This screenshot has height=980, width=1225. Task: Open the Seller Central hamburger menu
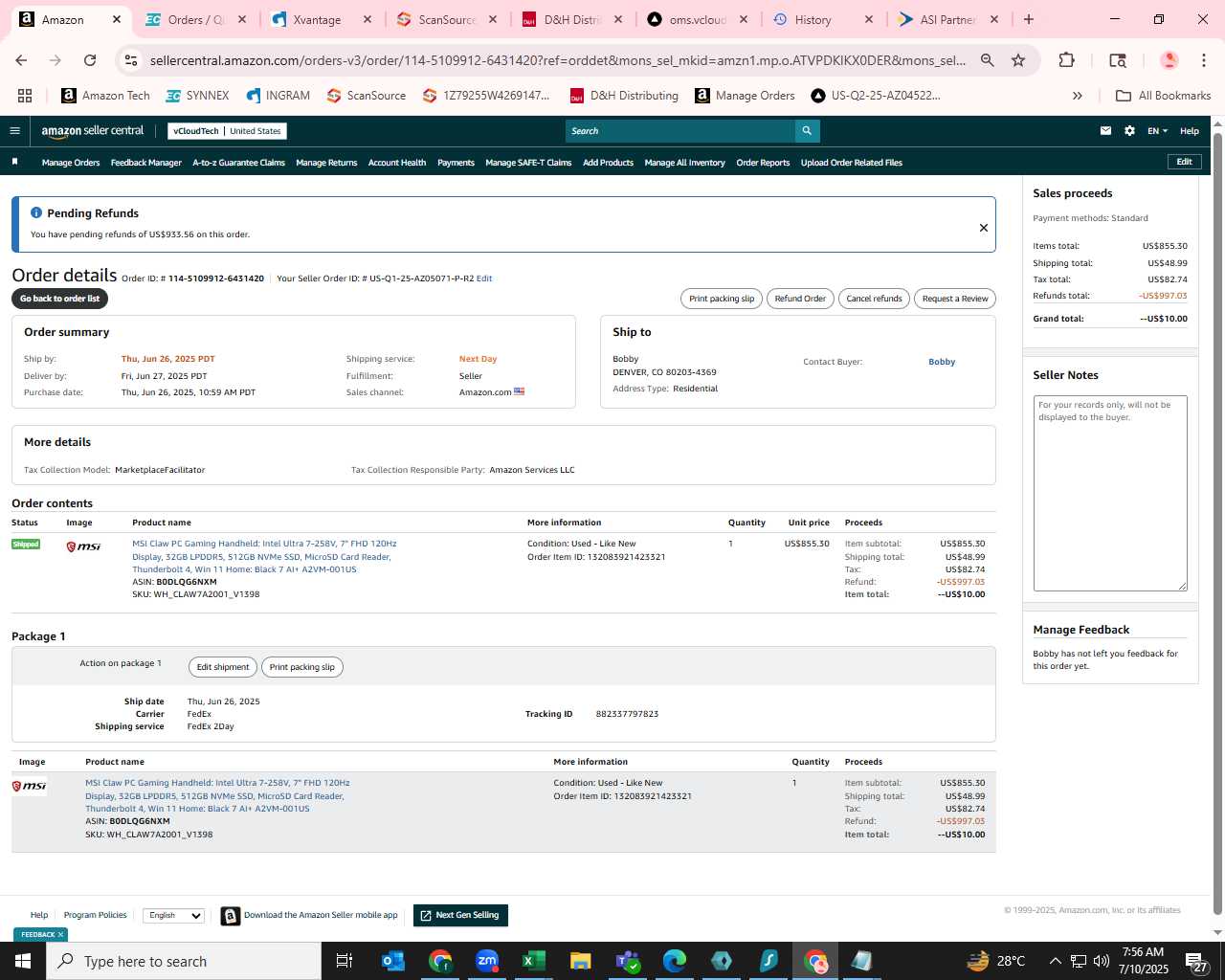click(x=14, y=131)
